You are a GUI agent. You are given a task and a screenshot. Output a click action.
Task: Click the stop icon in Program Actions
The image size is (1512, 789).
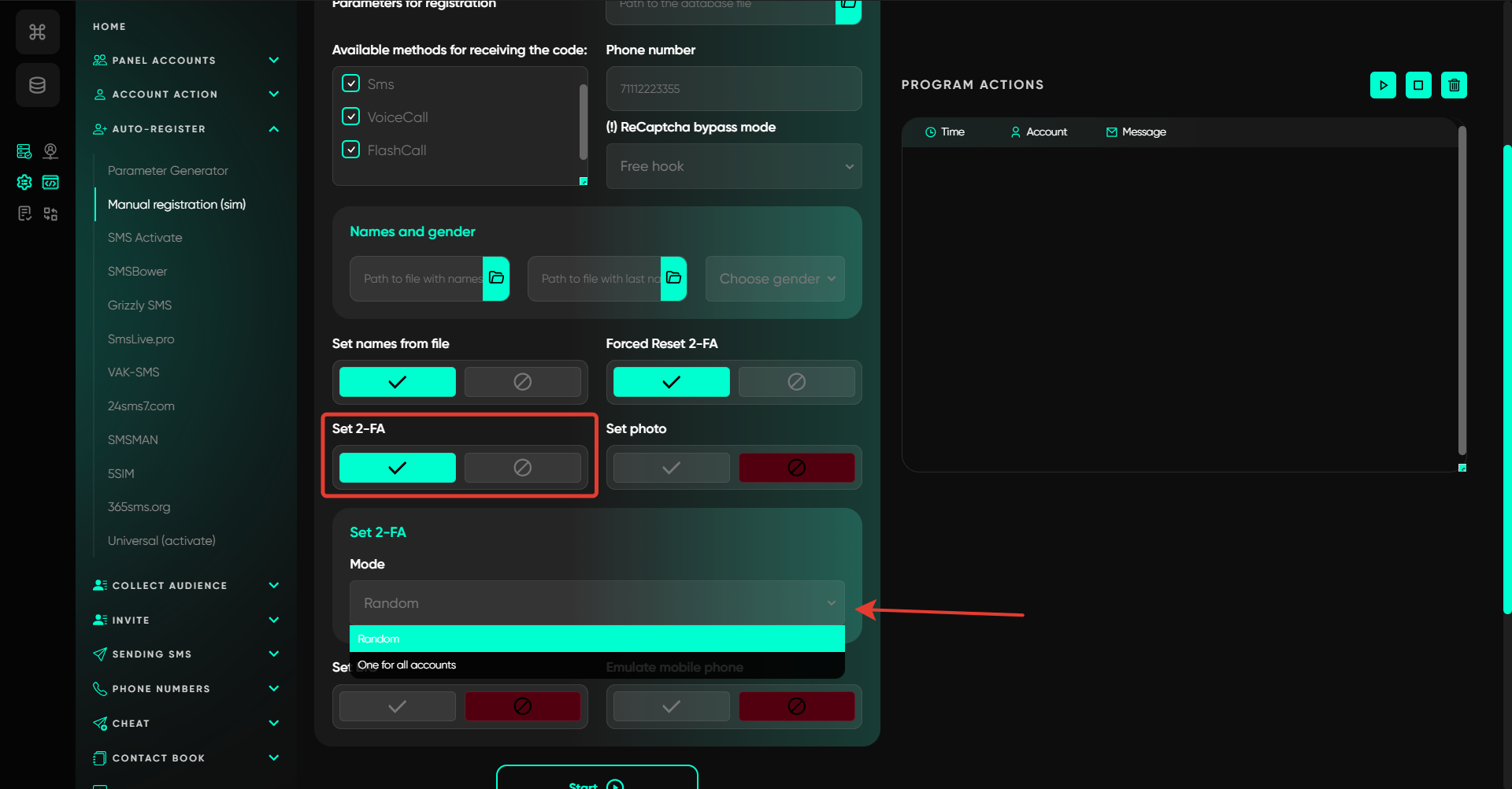[1418, 85]
